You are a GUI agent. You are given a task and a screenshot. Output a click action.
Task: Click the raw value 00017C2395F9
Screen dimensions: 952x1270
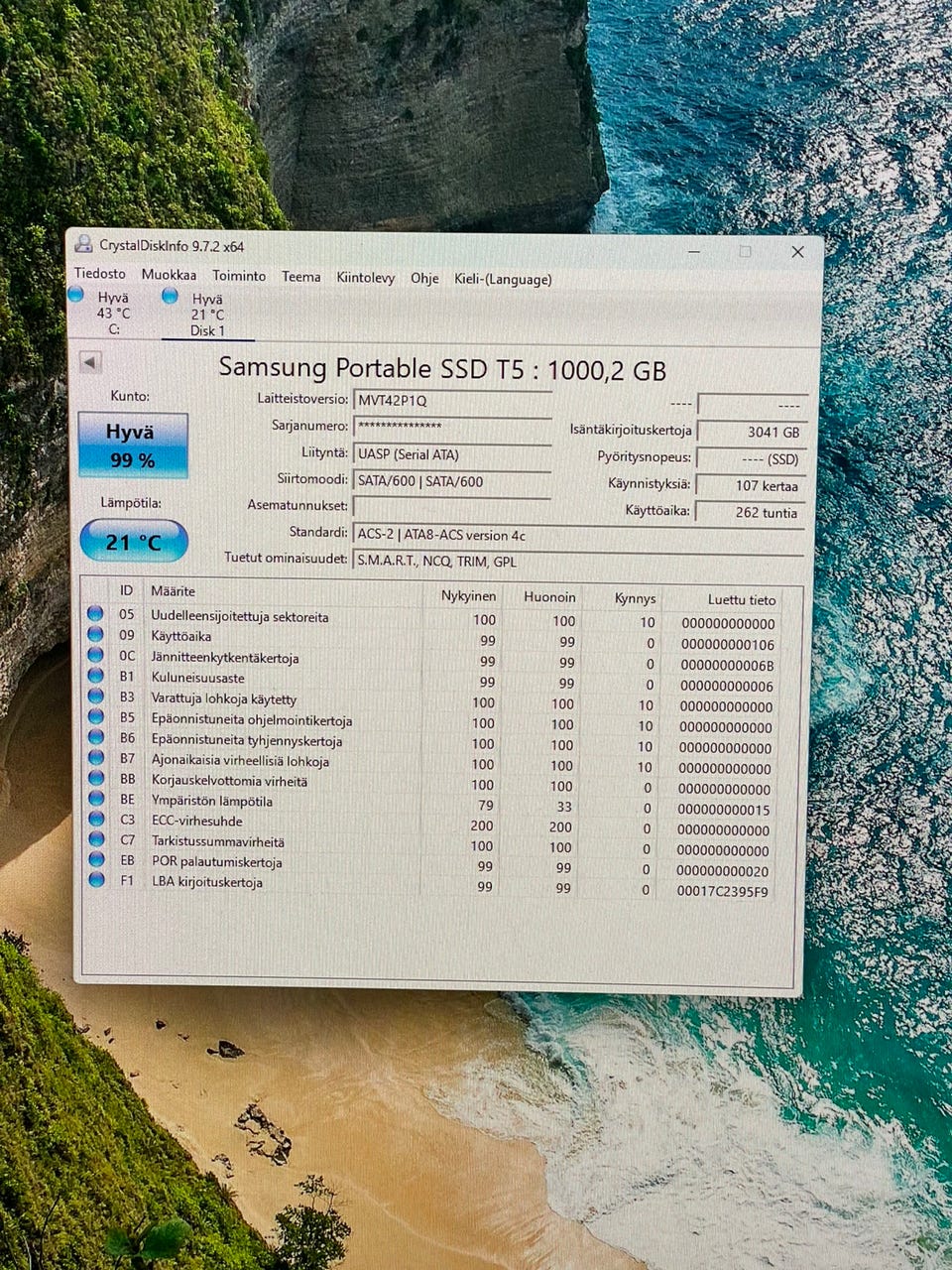pyautogui.click(x=722, y=891)
